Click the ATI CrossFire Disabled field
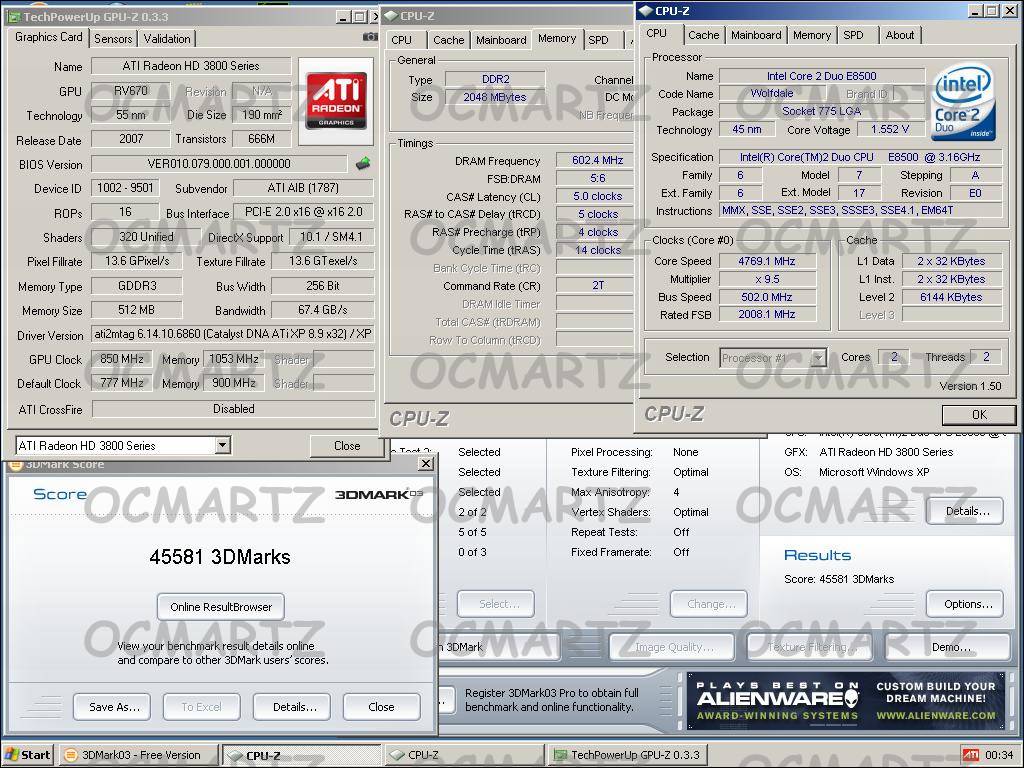Image resolution: width=1024 pixels, height=768 pixels. 233,409
